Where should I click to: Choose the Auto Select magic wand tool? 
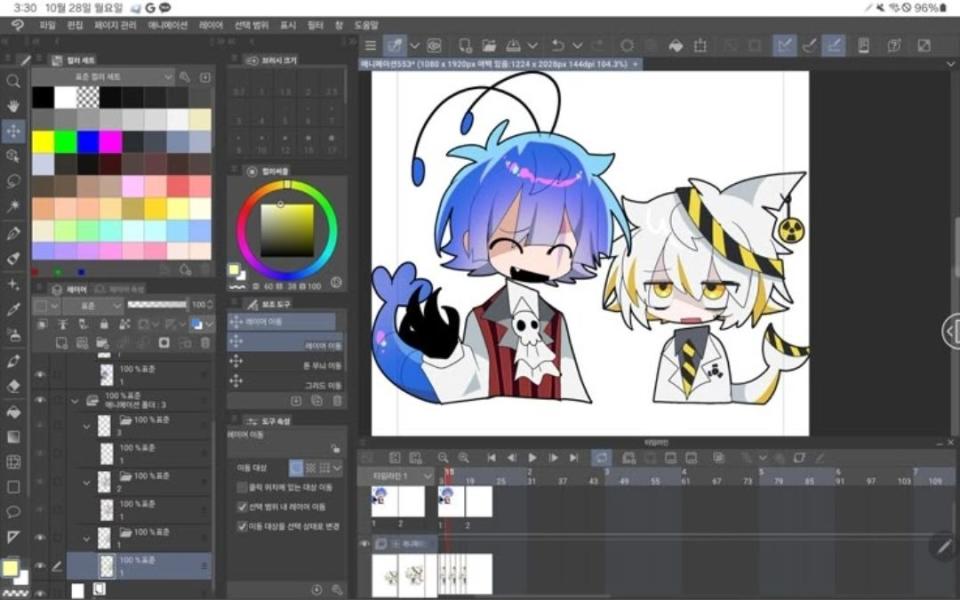click(x=13, y=206)
